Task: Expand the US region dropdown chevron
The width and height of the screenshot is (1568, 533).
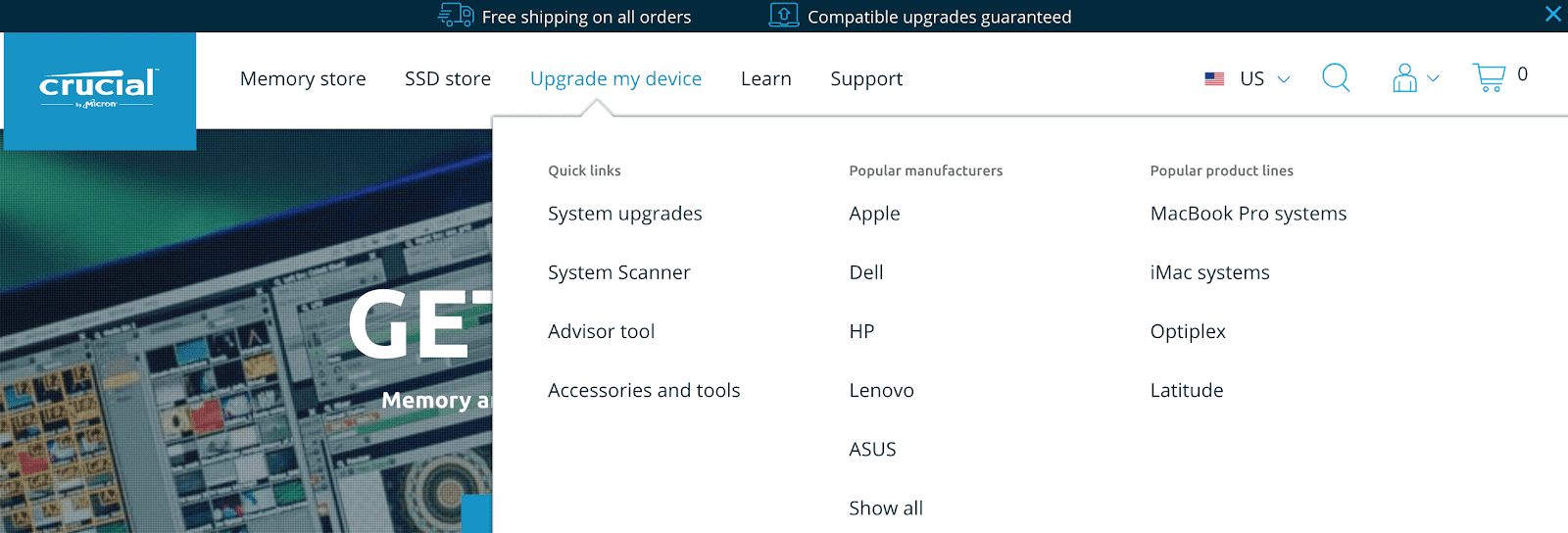Action: click(1284, 79)
